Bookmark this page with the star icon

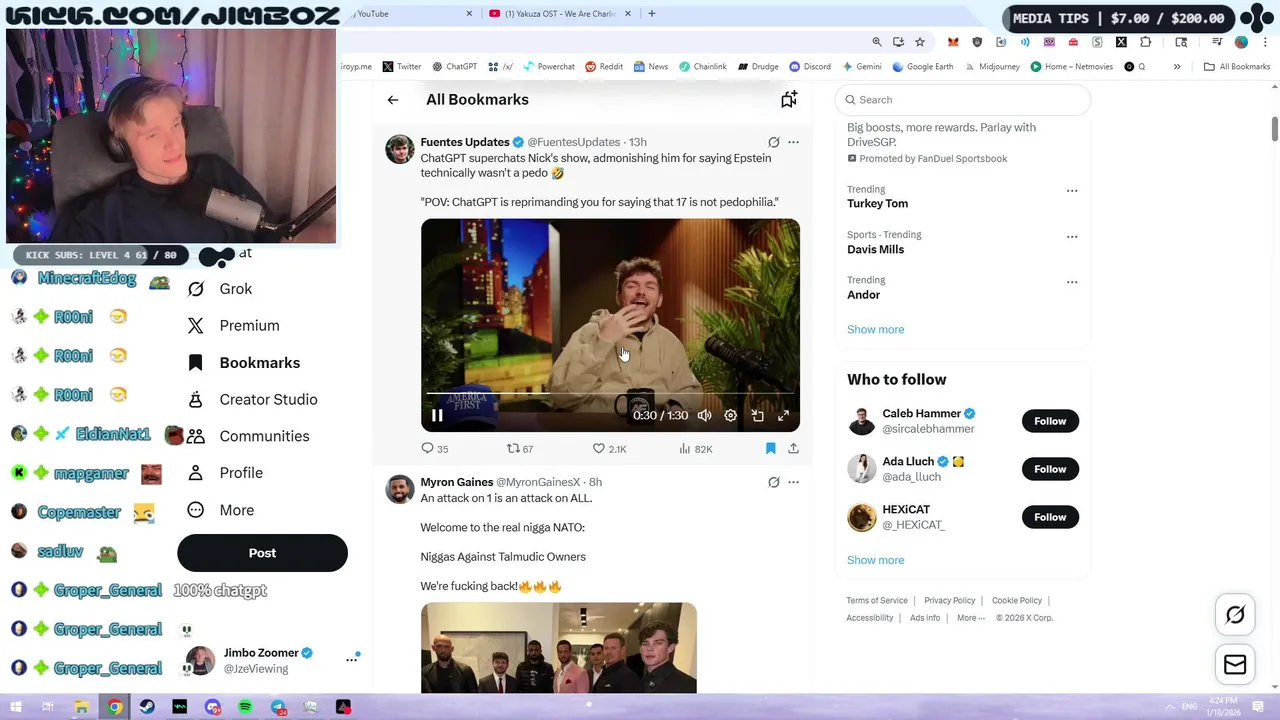tap(920, 42)
